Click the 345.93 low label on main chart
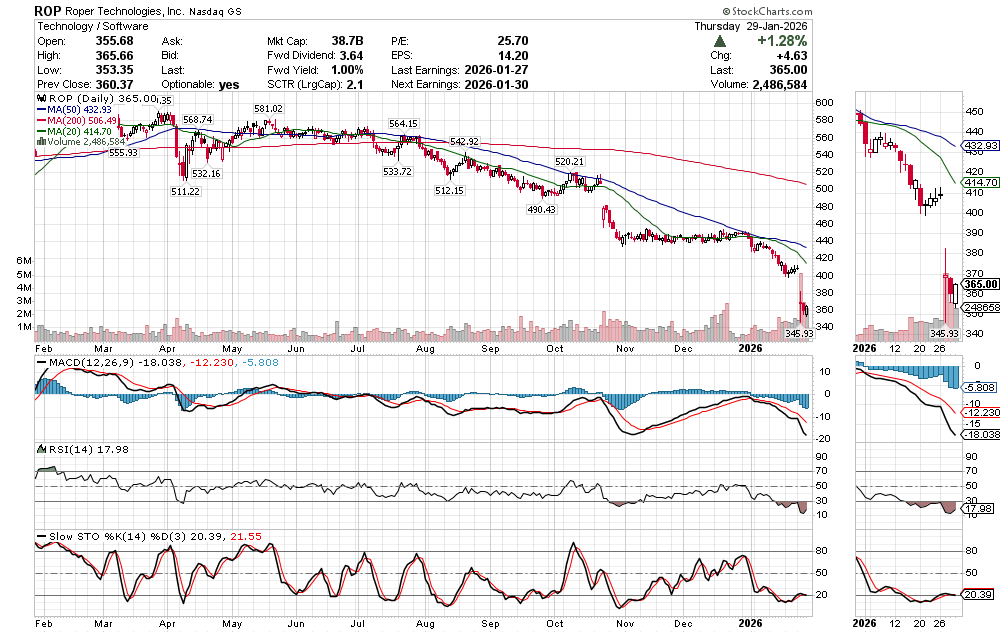The height and width of the screenshot is (633, 1000). coord(797,333)
